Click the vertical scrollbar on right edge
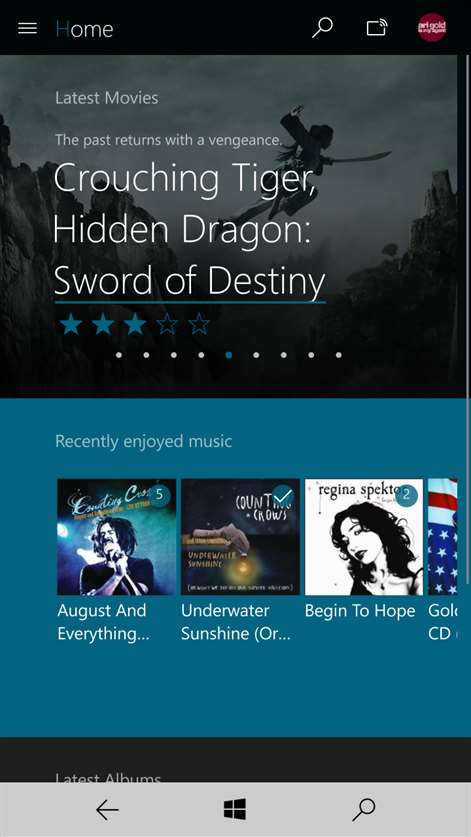The height and width of the screenshot is (837, 471). pyautogui.click(x=468, y=227)
